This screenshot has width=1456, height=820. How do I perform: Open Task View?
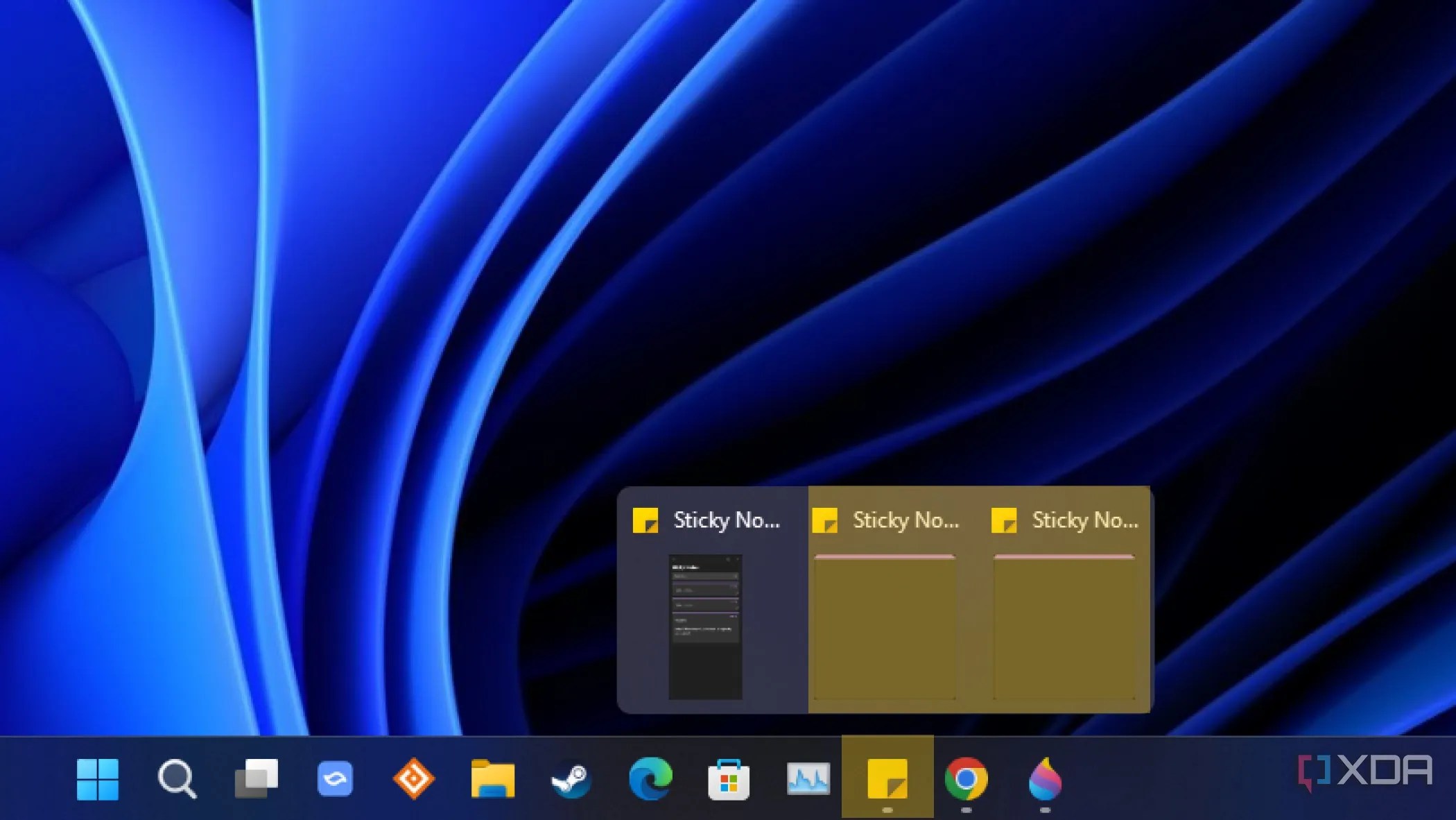tap(257, 780)
